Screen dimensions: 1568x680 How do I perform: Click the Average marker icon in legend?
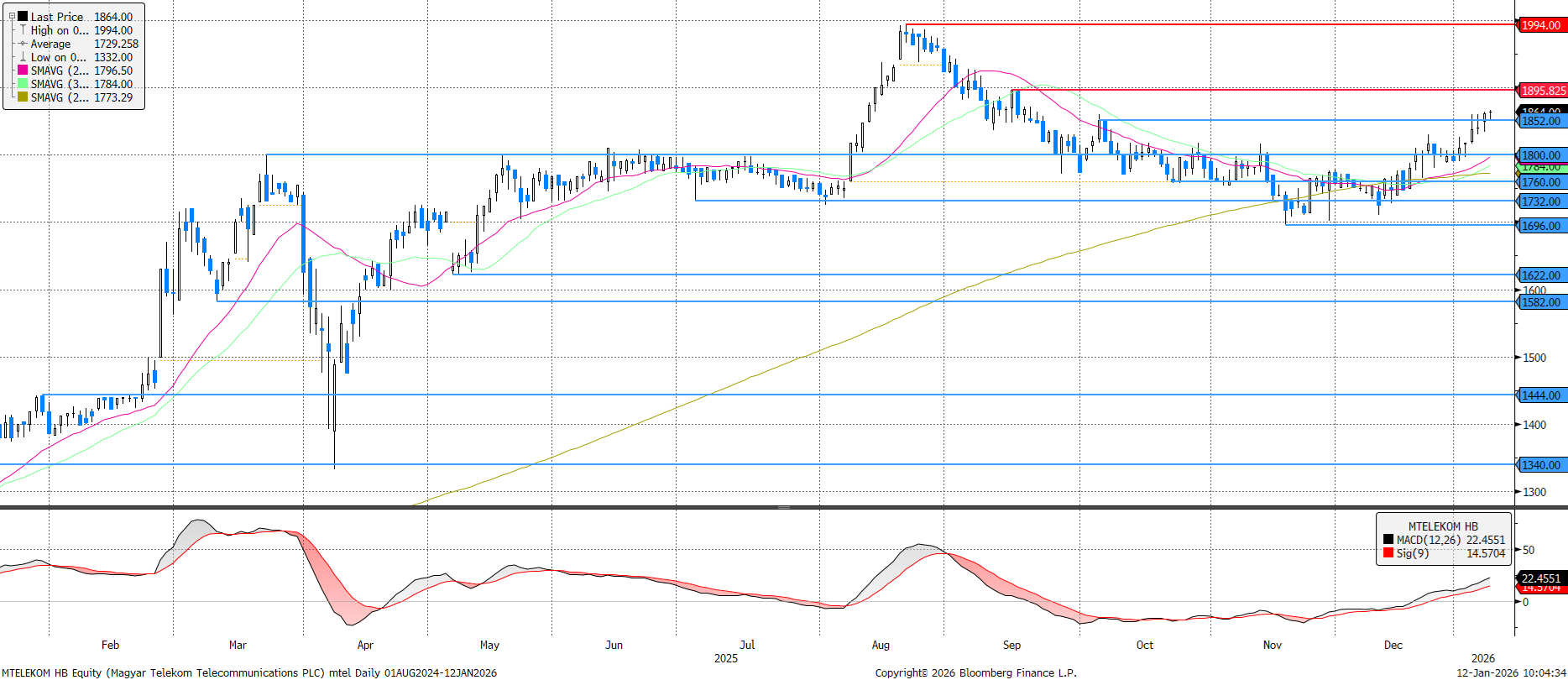pyautogui.click(x=24, y=44)
